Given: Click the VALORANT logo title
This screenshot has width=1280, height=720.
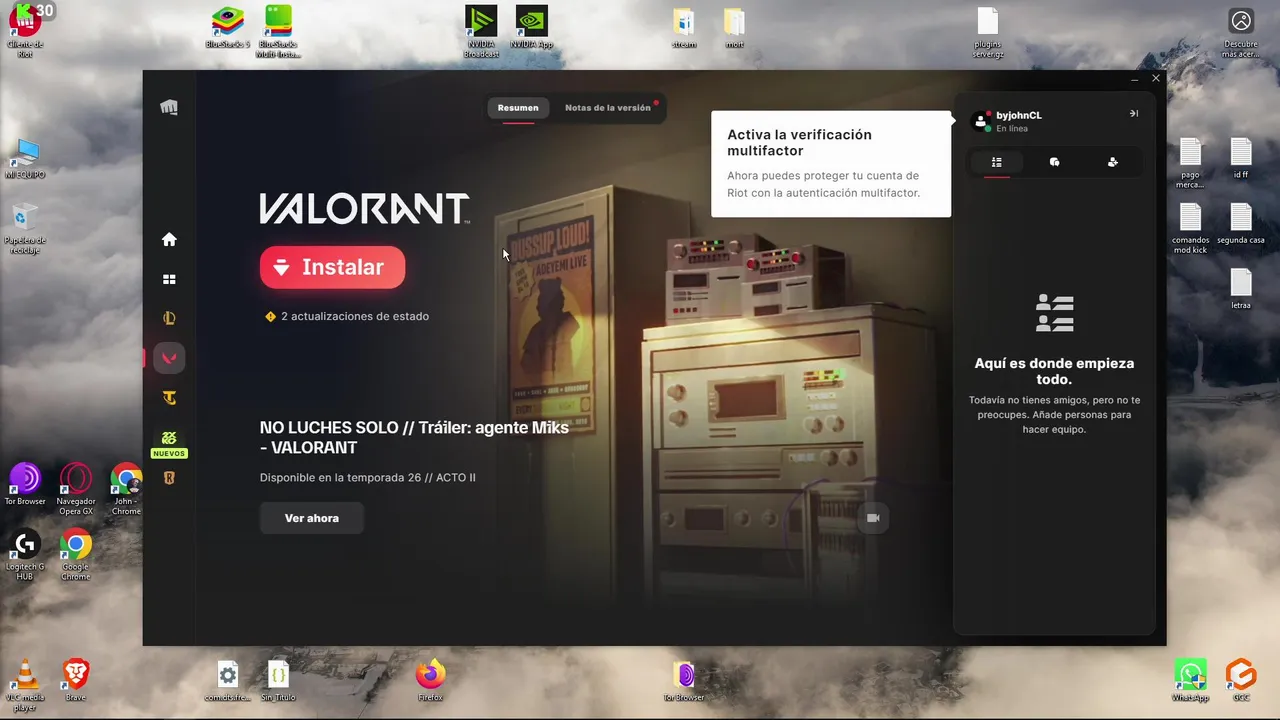Looking at the screenshot, I should click(364, 209).
